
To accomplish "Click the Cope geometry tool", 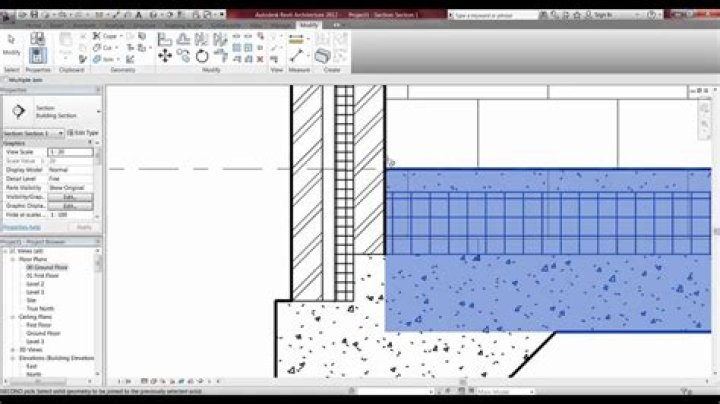I will (105, 36).
